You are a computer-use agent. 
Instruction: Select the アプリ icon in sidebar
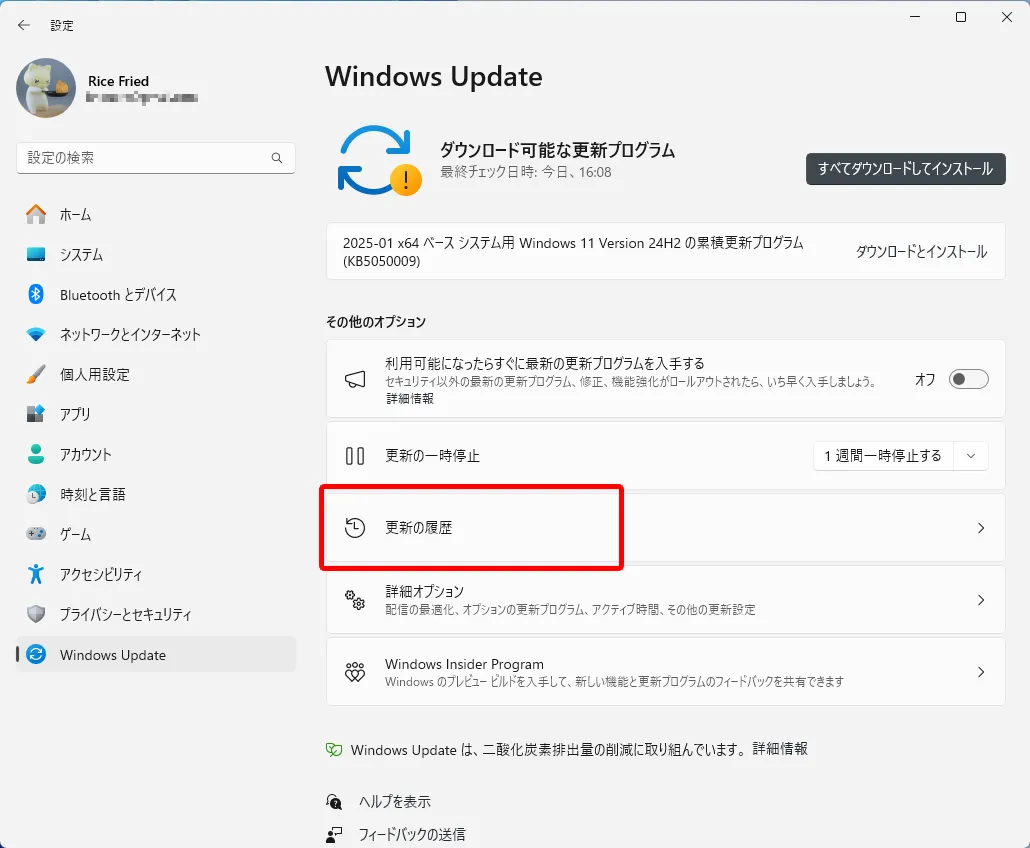pos(36,414)
